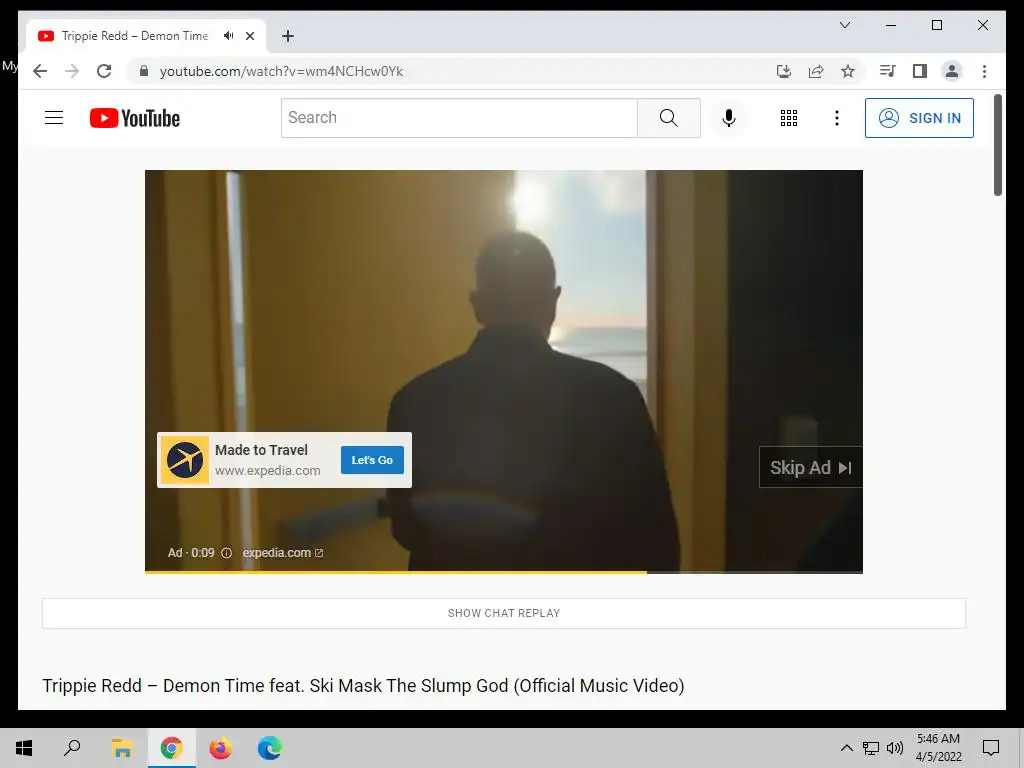The height and width of the screenshot is (768, 1024).
Task: Open the YouTube hamburger guide menu
Action: [54, 118]
